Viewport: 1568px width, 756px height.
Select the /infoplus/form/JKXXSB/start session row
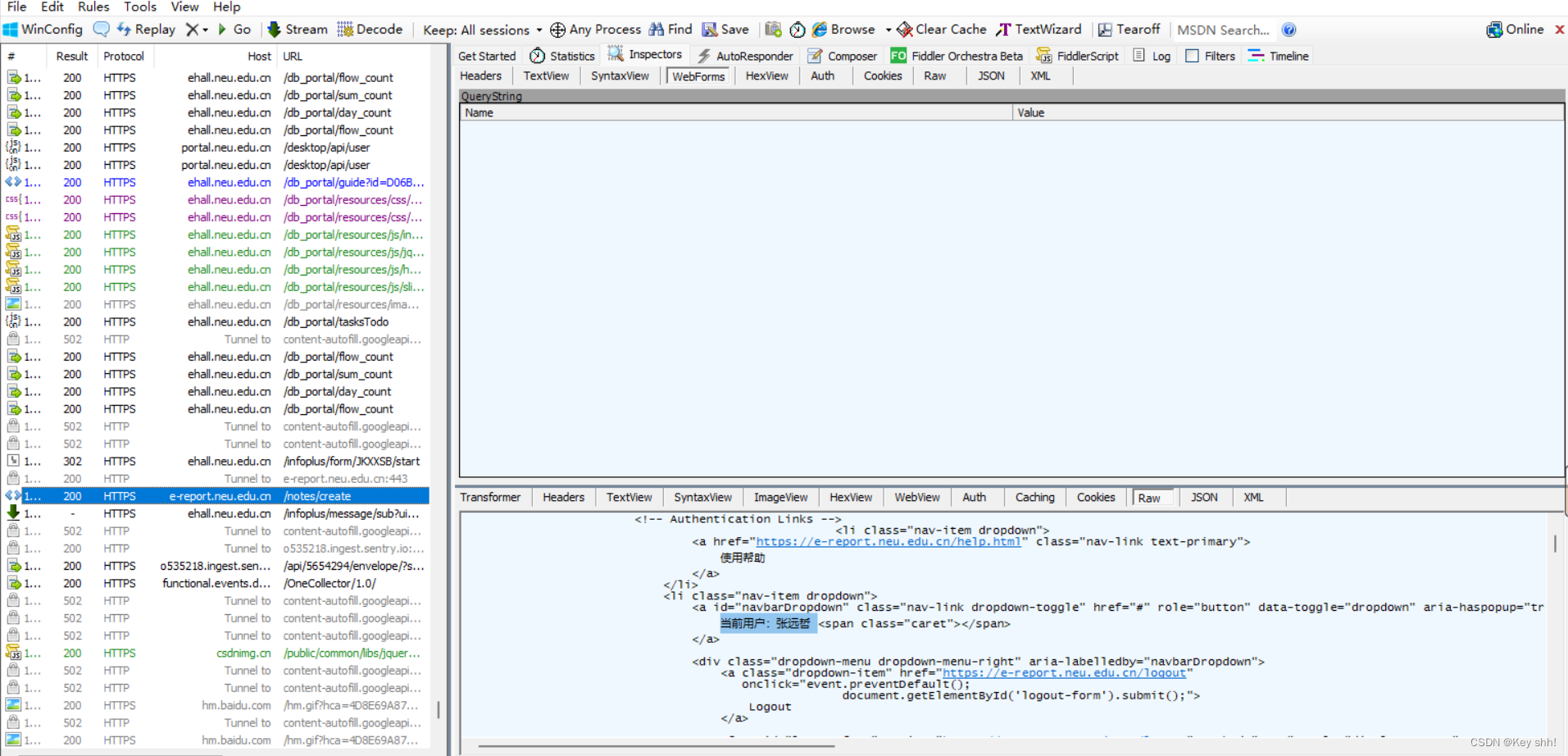(x=216, y=461)
